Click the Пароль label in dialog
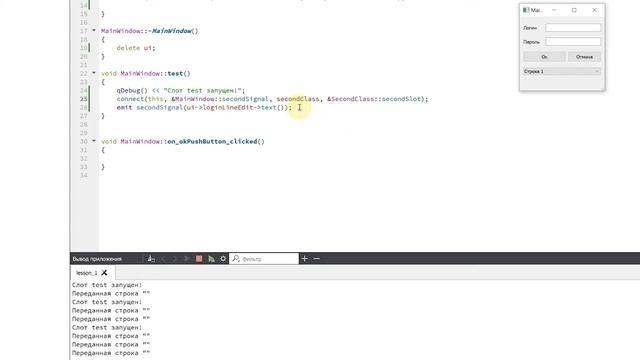The image size is (640, 360). click(531, 42)
